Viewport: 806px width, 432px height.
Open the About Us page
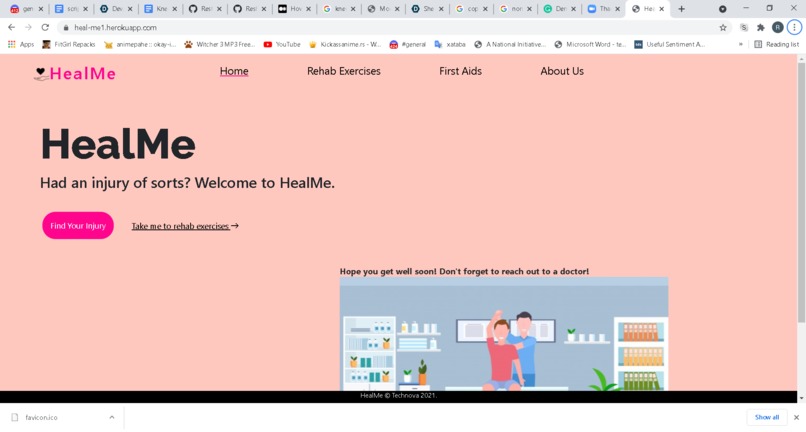[x=562, y=71]
